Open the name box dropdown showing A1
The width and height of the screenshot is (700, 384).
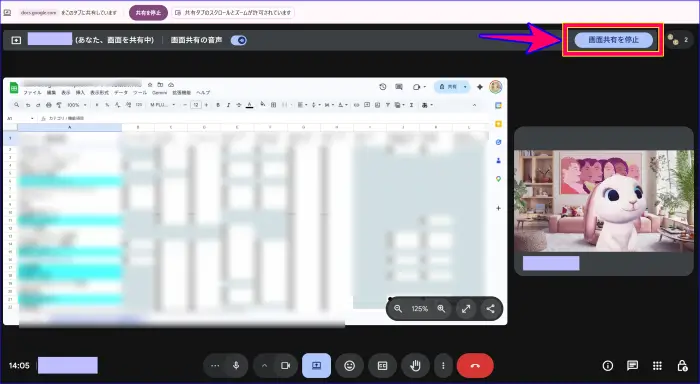pos(32,118)
